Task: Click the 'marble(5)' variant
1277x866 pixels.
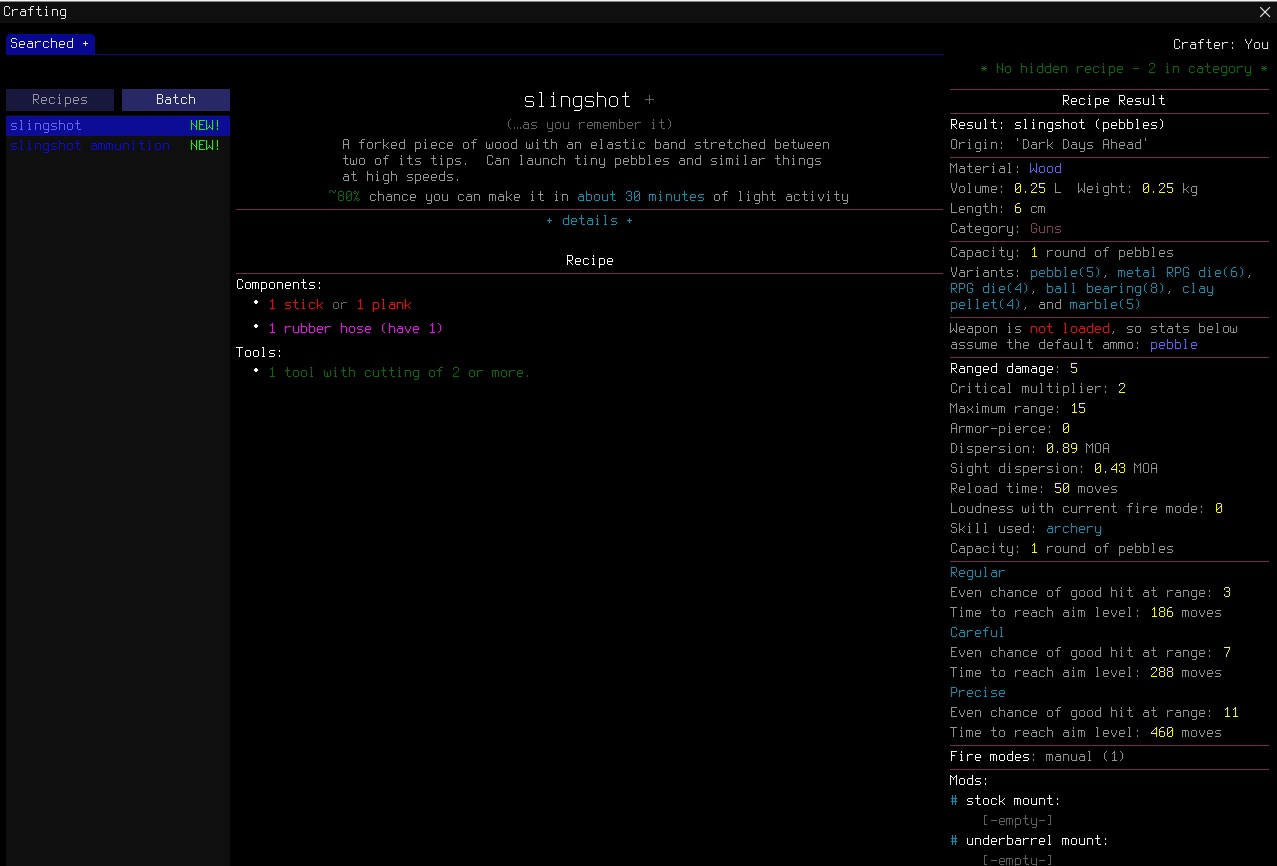Action: click(1105, 305)
